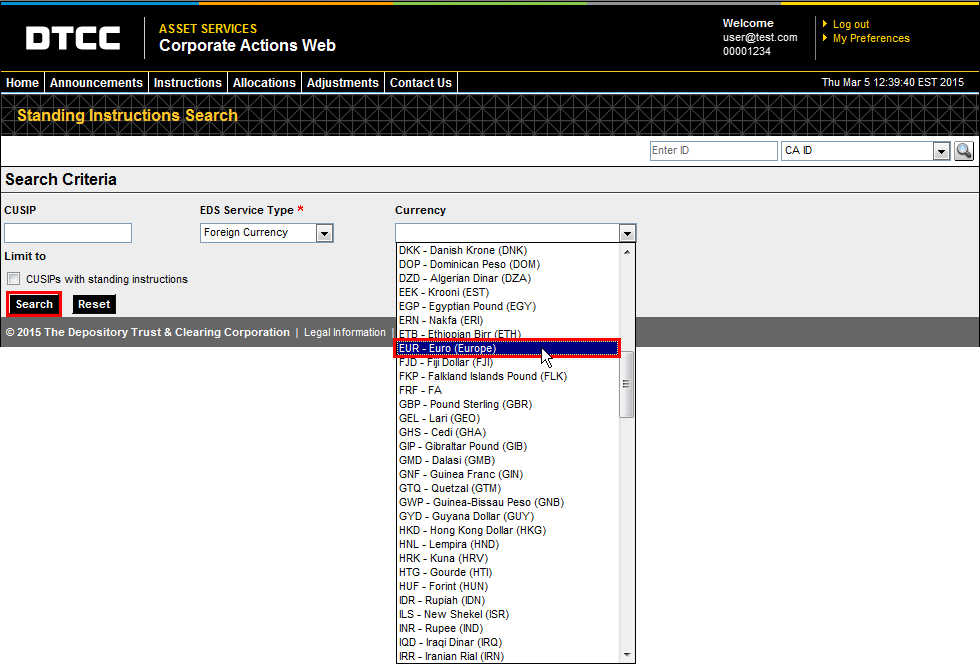Go to the Instructions menu
Image resolution: width=980 pixels, height=671 pixels.
(x=188, y=83)
